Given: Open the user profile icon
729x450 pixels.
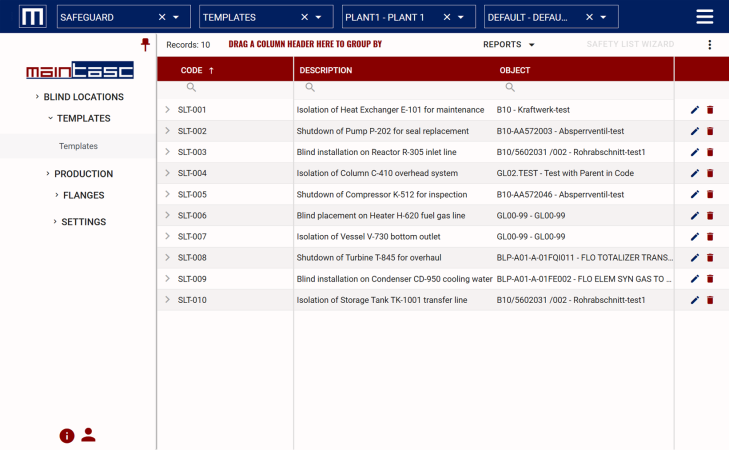Looking at the screenshot, I should (x=88, y=435).
